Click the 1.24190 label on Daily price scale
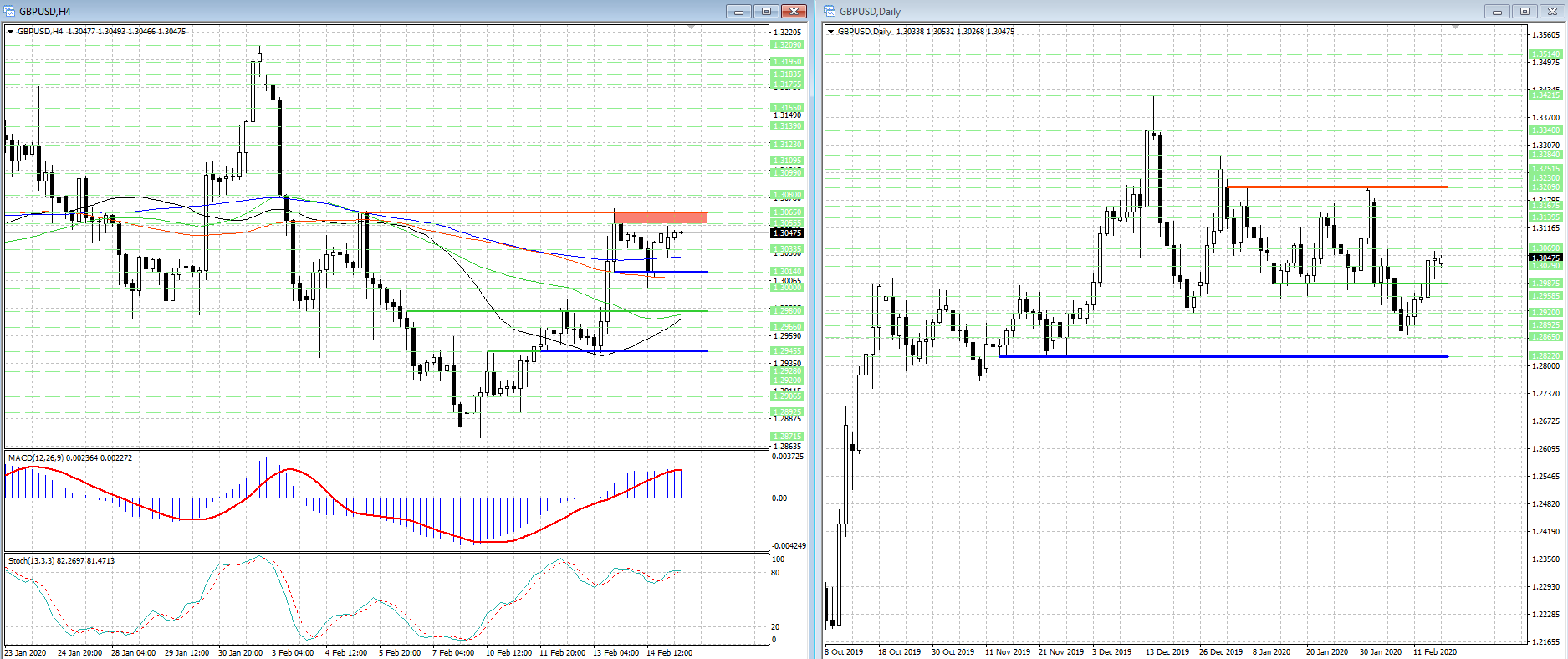Image resolution: width=1568 pixels, height=659 pixels. point(1545,532)
